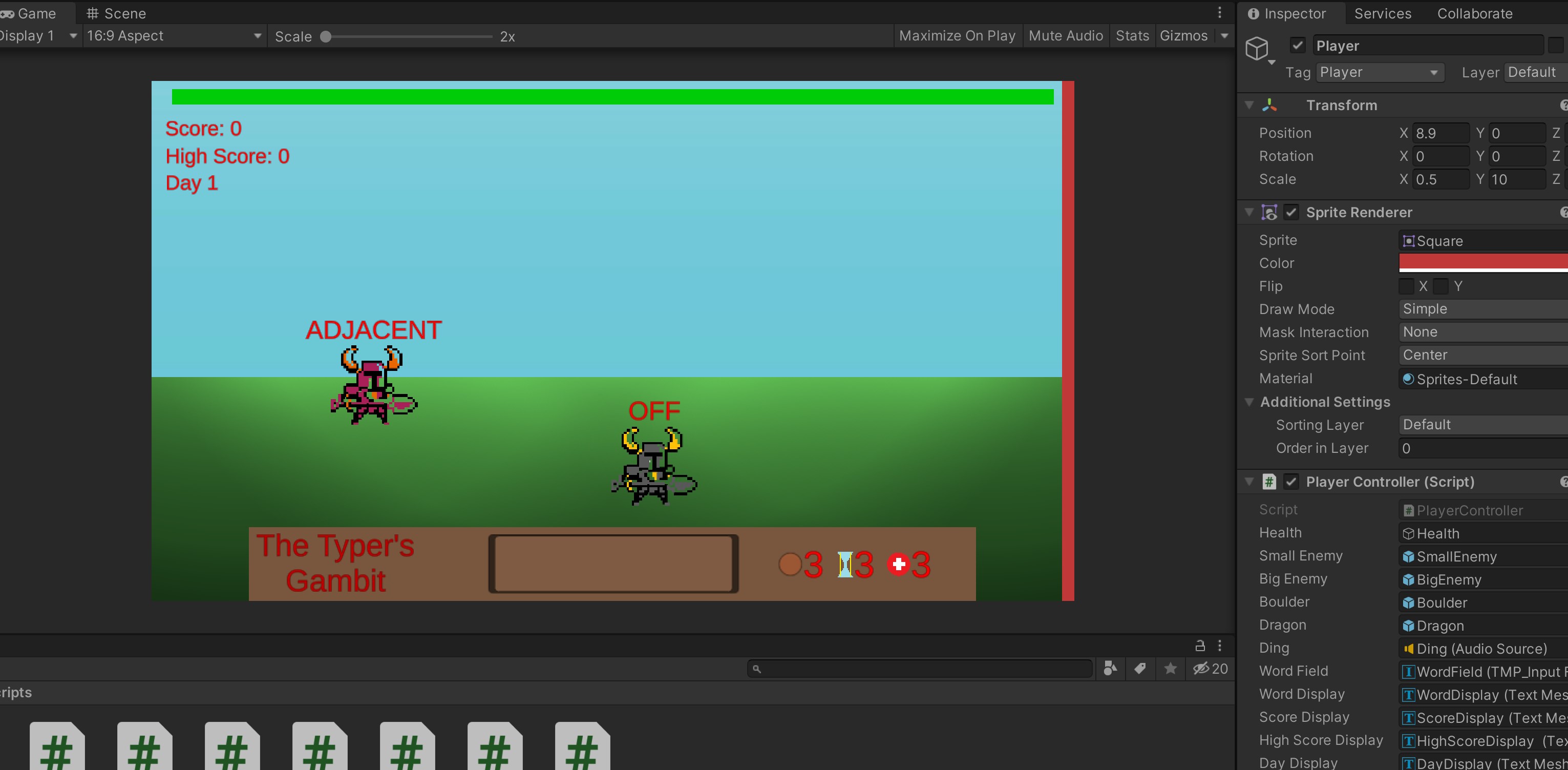Click the search by label tag icon

[1140, 668]
